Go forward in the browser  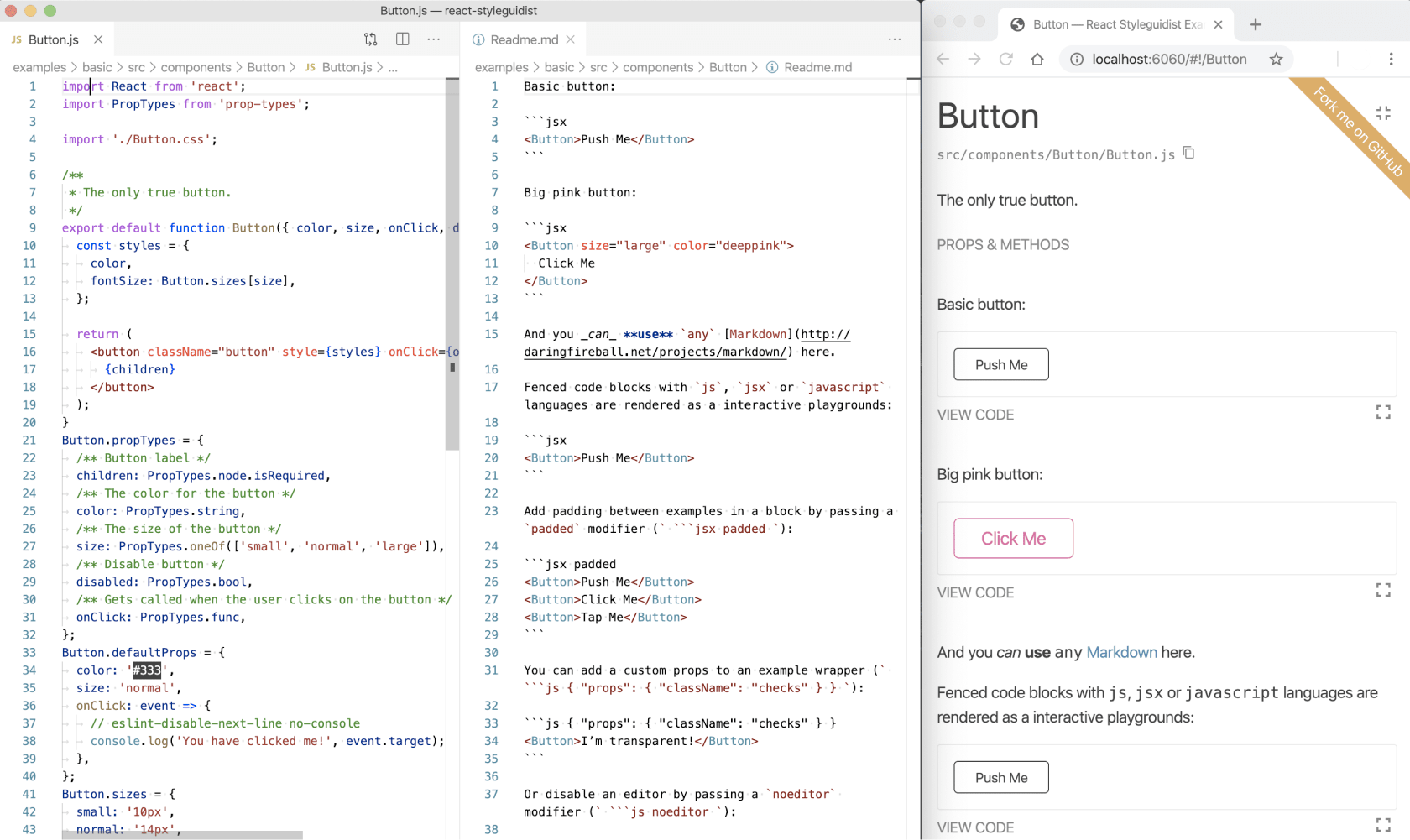[x=974, y=59]
